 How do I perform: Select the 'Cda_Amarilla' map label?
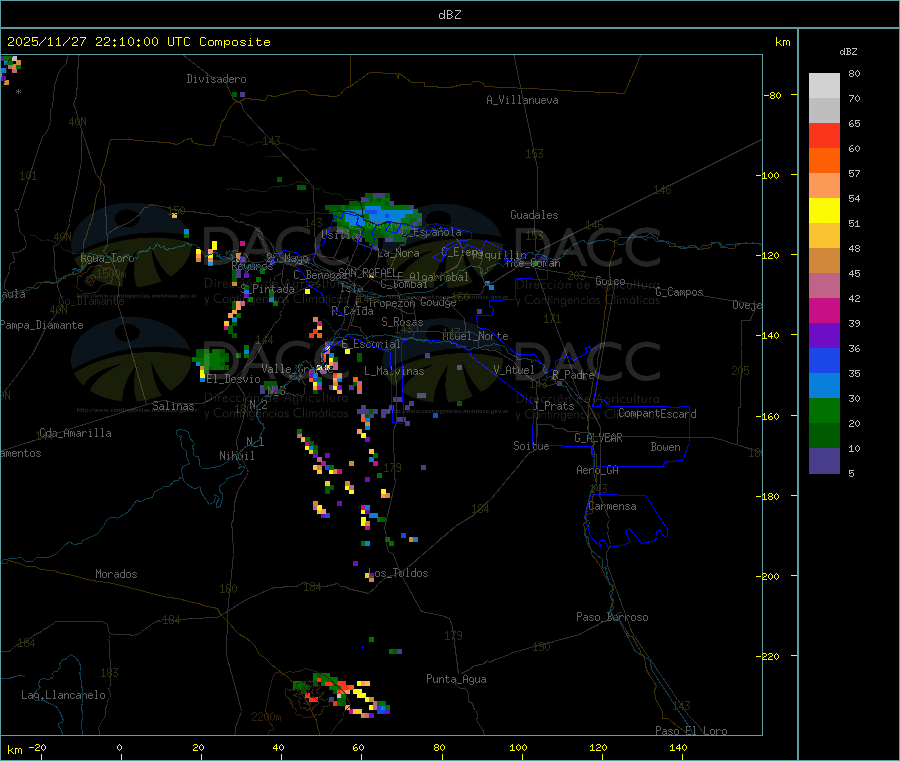pos(75,433)
